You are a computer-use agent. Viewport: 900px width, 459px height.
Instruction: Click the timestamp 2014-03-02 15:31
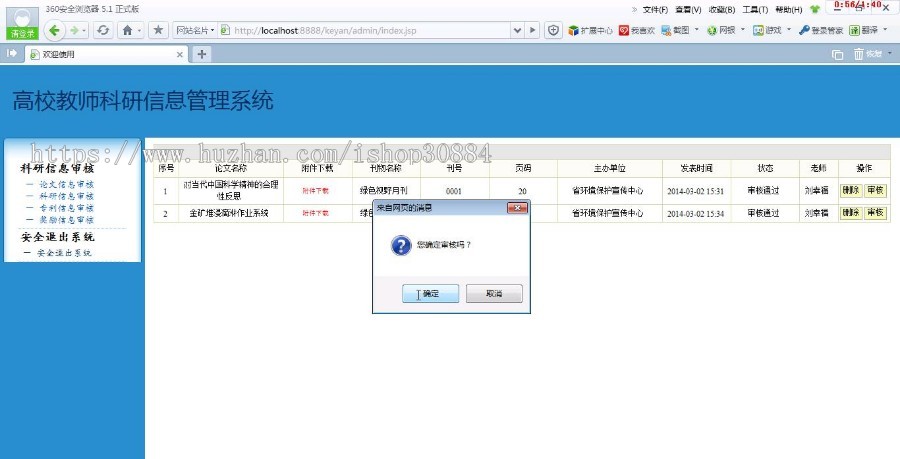tap(696, 191)
